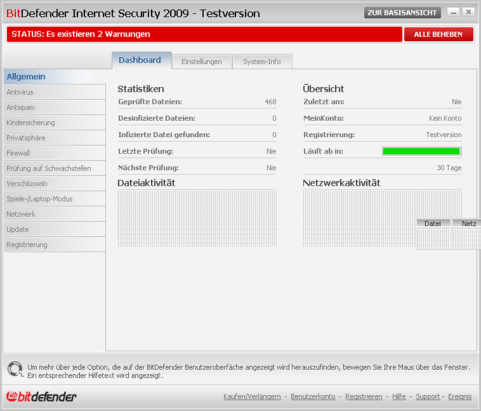Click the Kein Konto value
This screenshot has width=481, height=411.
click(x=445, y=118)
